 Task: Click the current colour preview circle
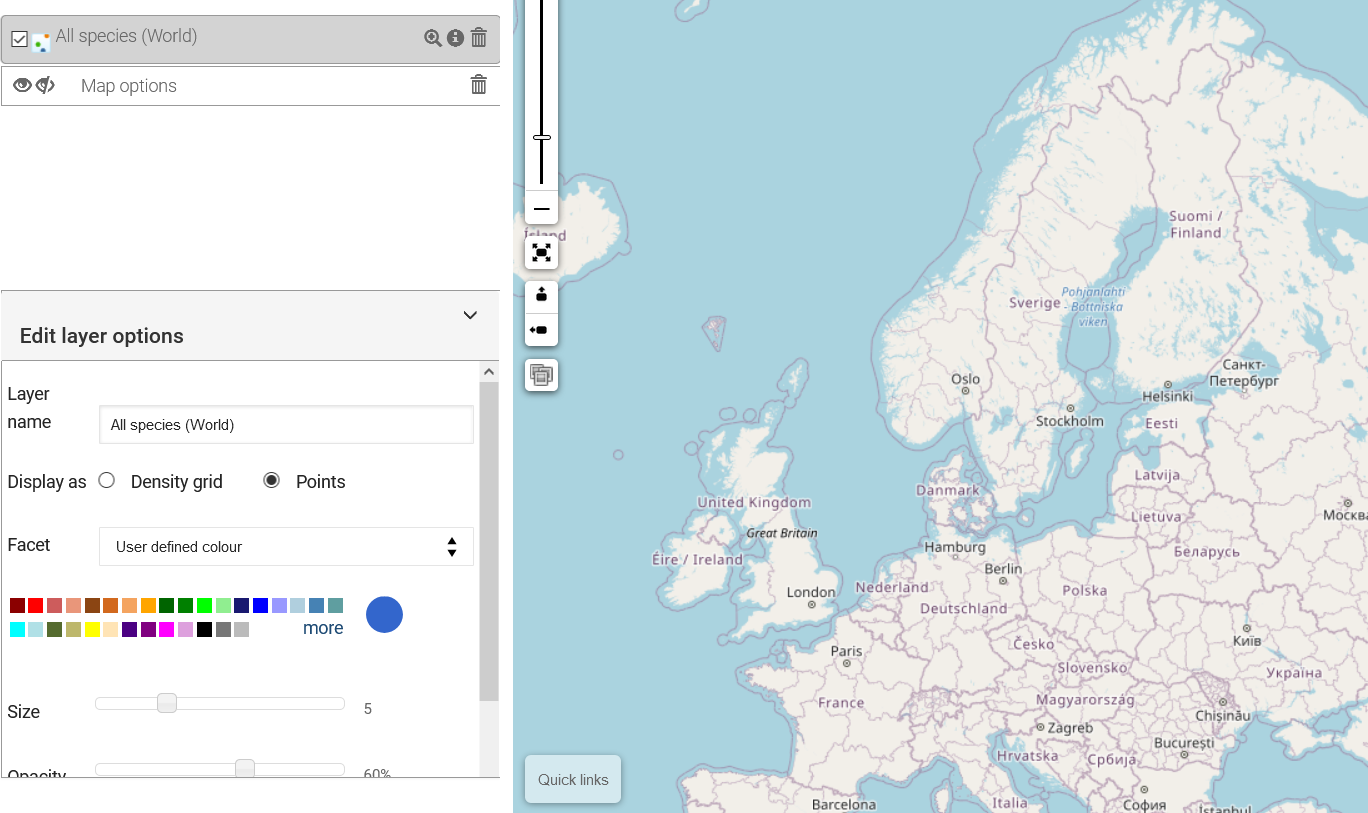click(x=384, y=615)
